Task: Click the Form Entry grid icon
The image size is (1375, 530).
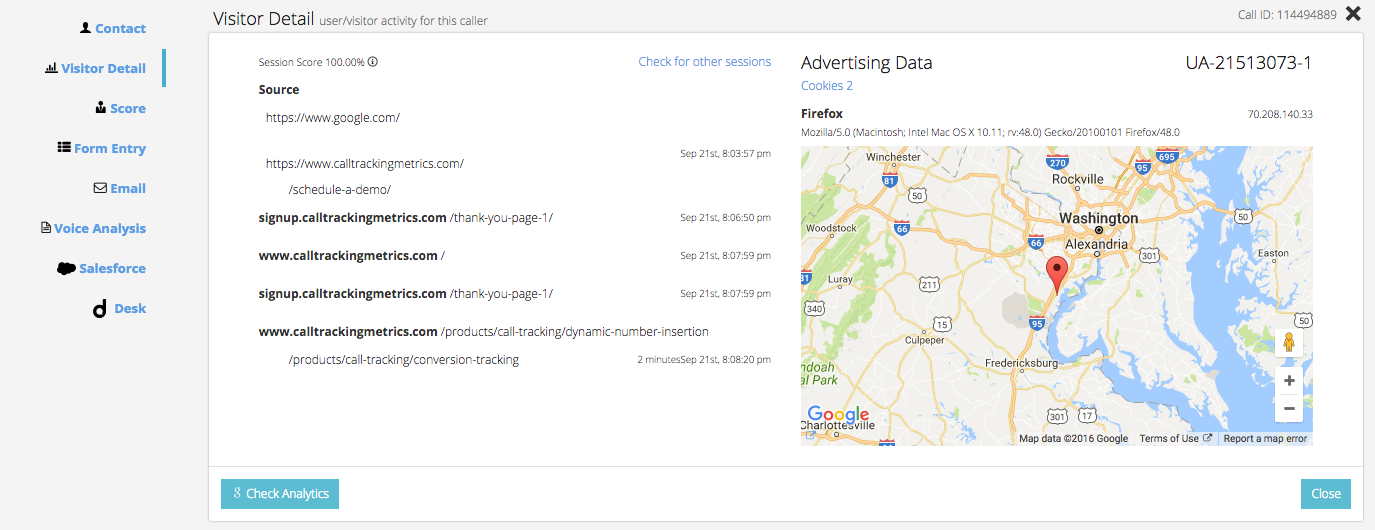Action: pyautogui.click(x=65, y=148)
